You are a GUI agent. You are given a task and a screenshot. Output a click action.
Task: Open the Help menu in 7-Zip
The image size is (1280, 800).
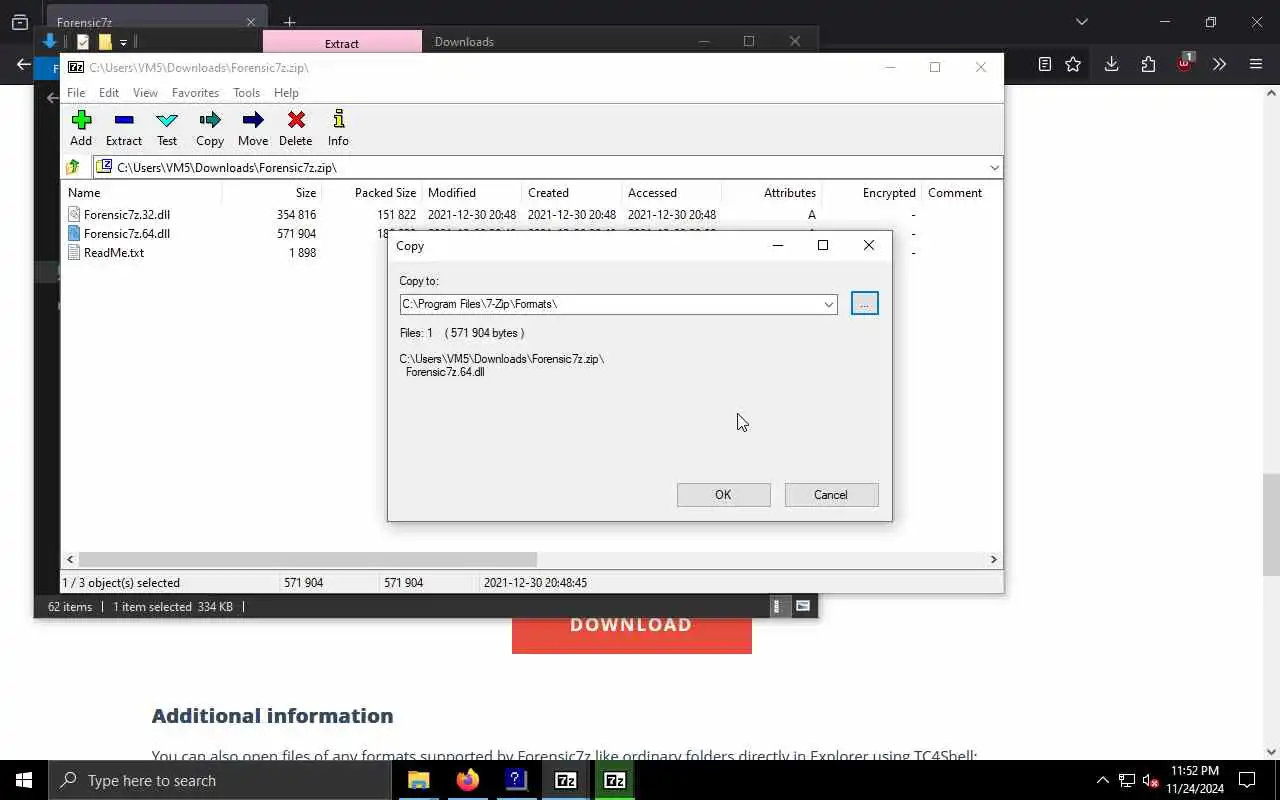pyautogui.click(x=286, y=92)
